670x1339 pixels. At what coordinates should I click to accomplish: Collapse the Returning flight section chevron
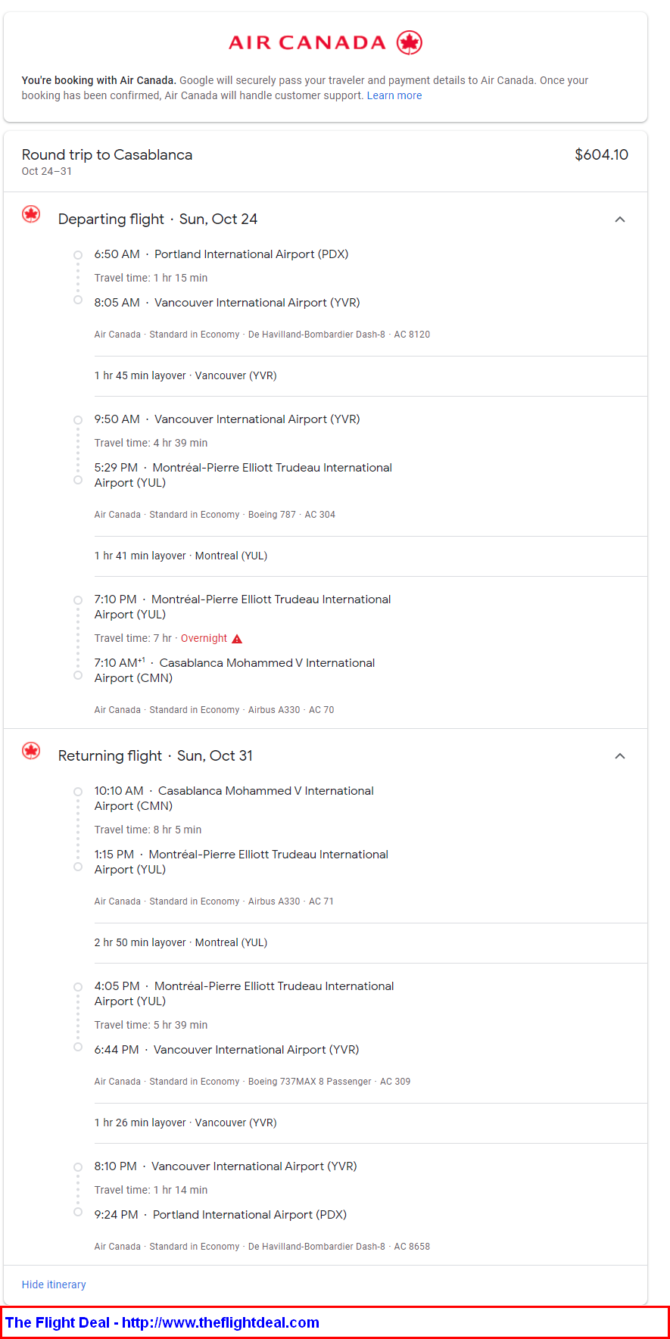click(620, 756)
